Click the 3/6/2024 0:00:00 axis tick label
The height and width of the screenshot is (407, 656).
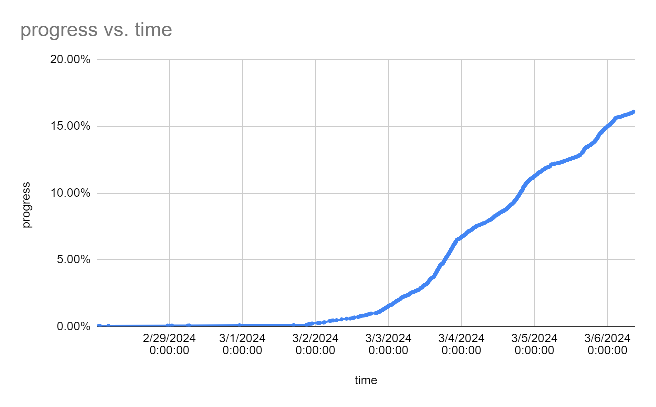point(607,344)
